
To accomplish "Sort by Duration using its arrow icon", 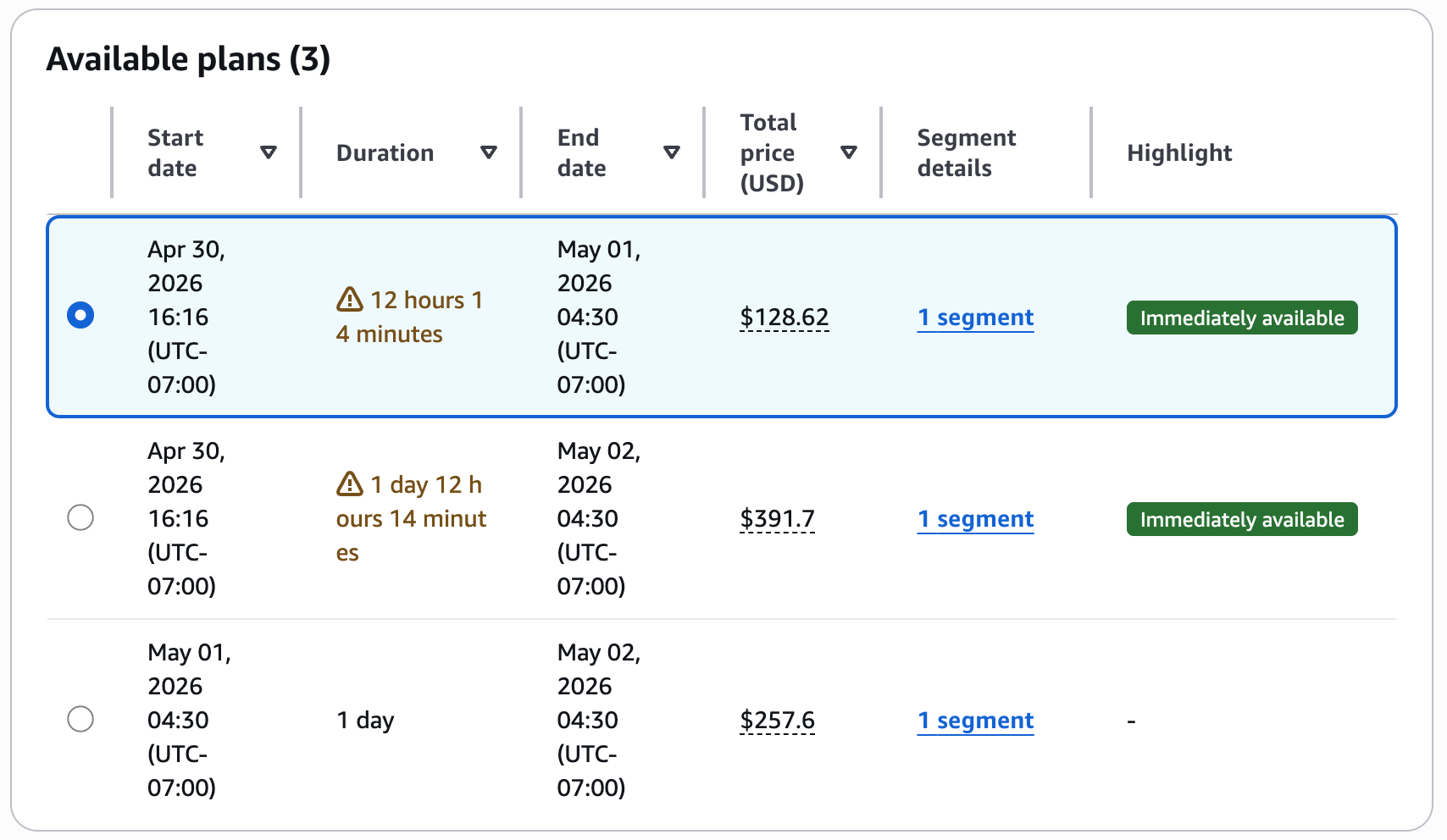I will click(489, 152).
